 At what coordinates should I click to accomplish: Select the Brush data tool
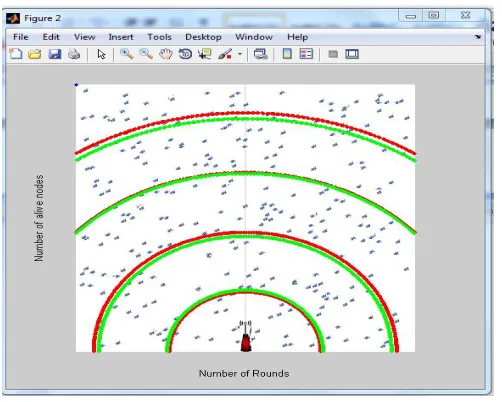coord(225,54)
